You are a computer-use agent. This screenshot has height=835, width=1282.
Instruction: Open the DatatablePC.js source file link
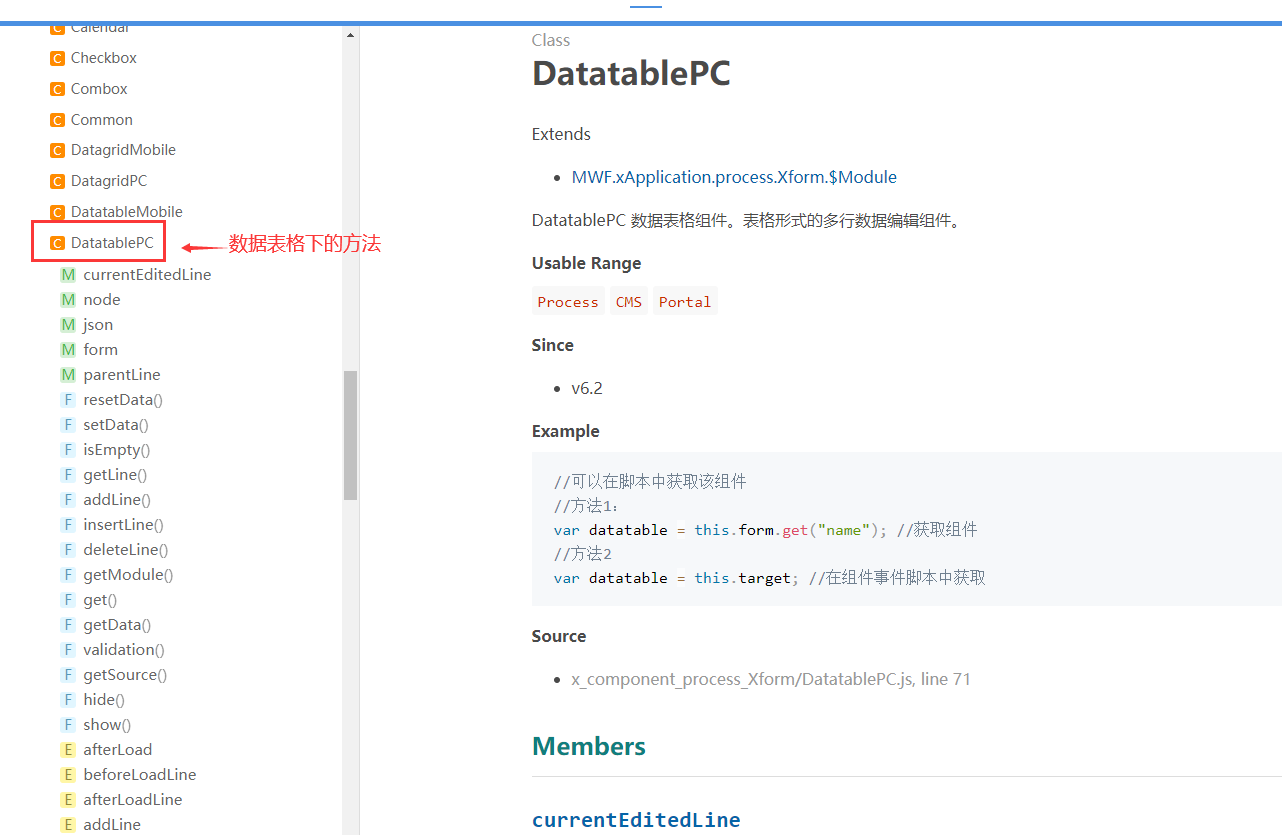pyautogui.click(x=771, y=679)
